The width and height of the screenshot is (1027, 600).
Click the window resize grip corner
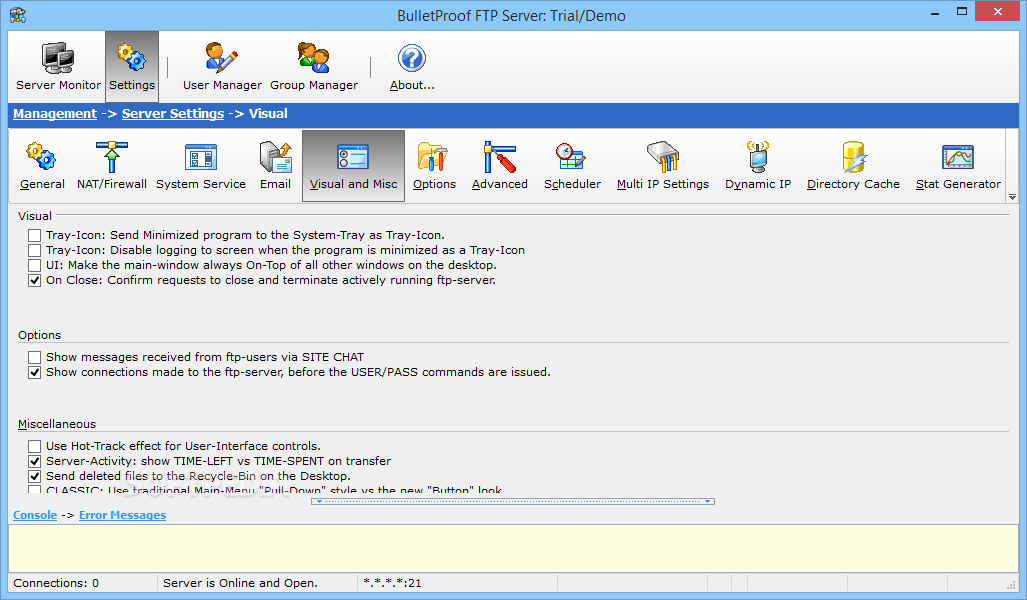1012,585
